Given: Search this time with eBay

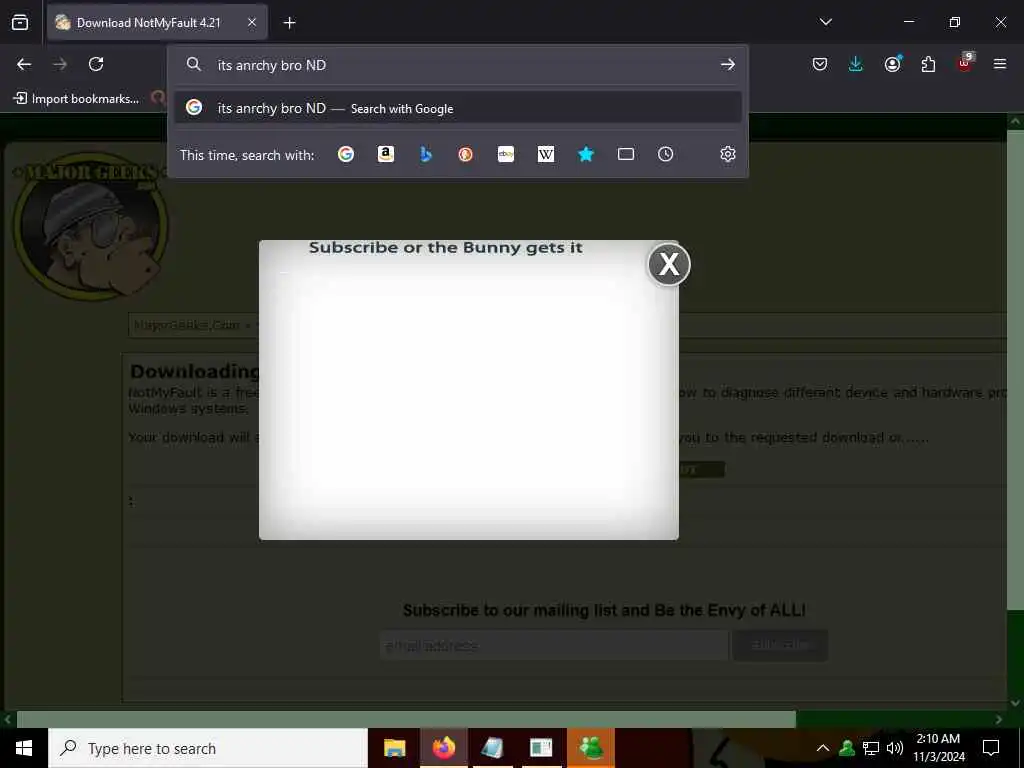Looking at the screenshot, I should tap(505, 154).
